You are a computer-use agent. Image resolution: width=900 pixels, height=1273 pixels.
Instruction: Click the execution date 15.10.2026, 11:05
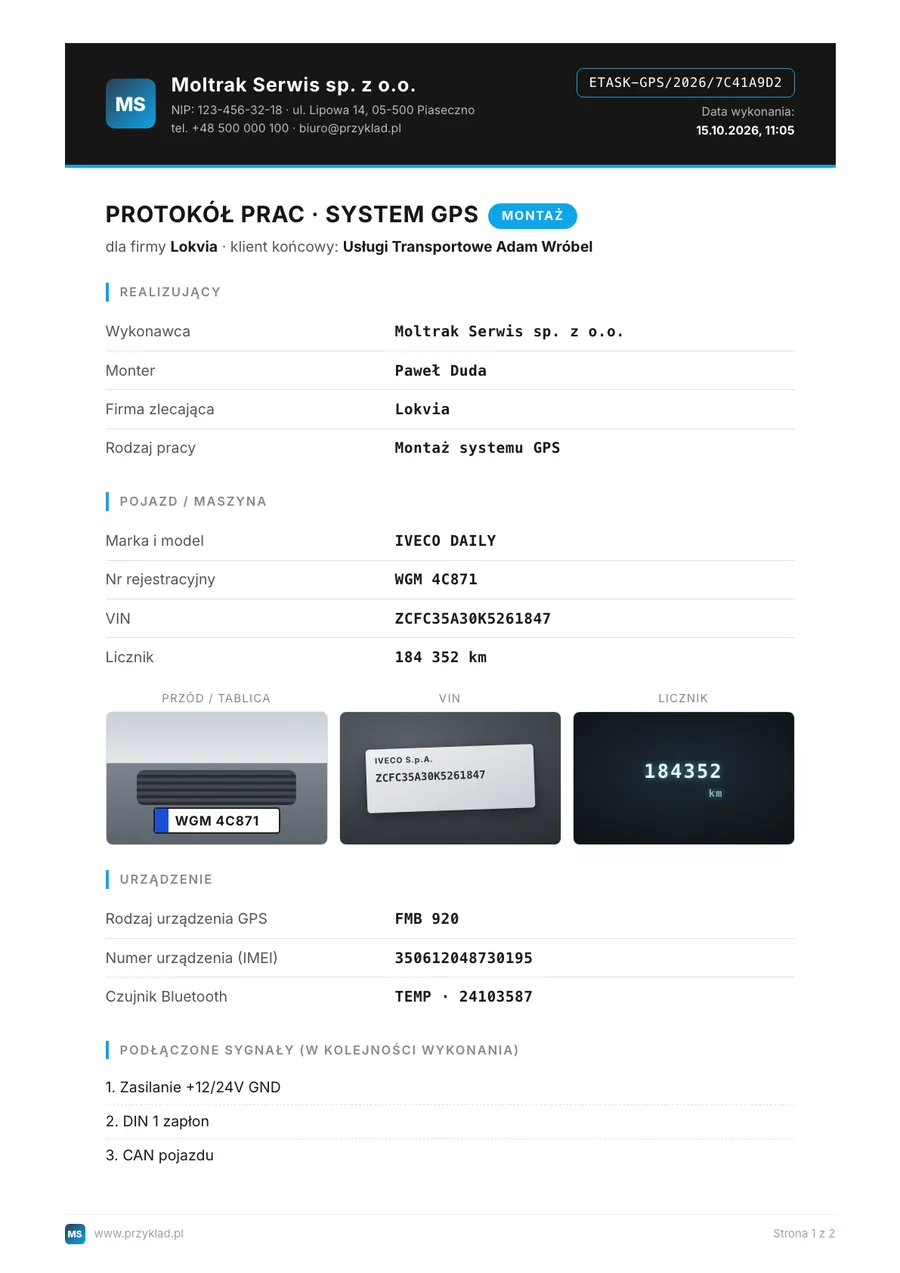coord(745,130)
